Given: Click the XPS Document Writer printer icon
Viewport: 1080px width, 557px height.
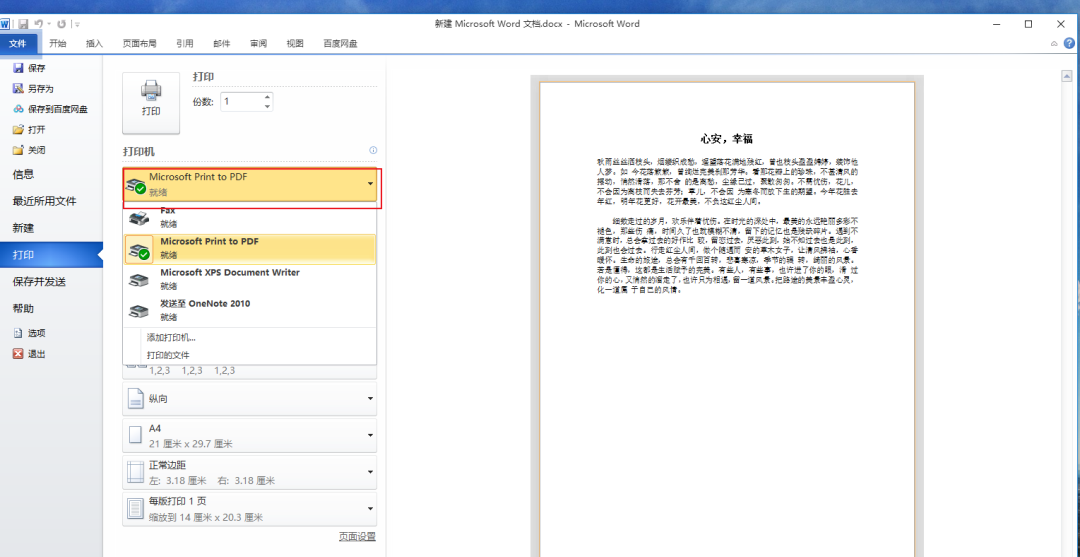Looking at the screenshot, I should [x=138, y=280].
